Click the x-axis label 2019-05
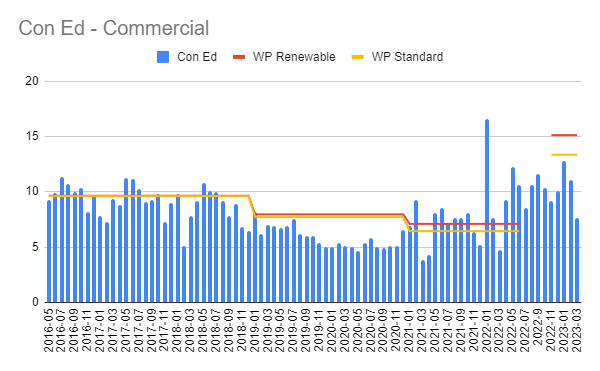Viewport: 600px width, 371px height. coord(280,330)
